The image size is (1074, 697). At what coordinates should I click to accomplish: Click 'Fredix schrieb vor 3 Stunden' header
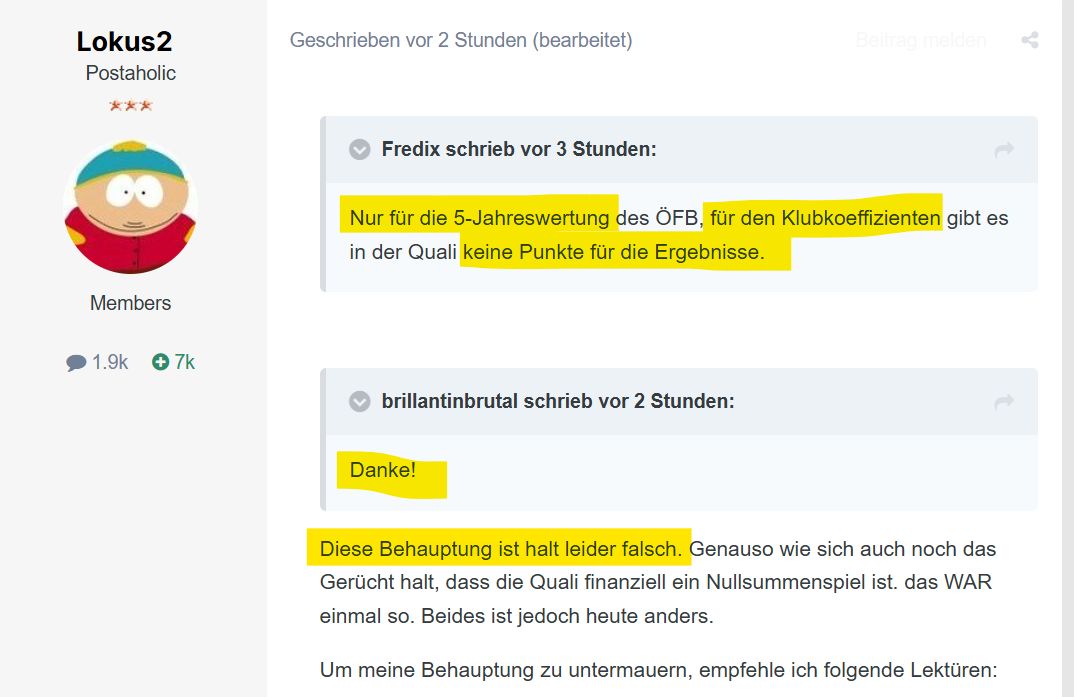coord(519,149)
